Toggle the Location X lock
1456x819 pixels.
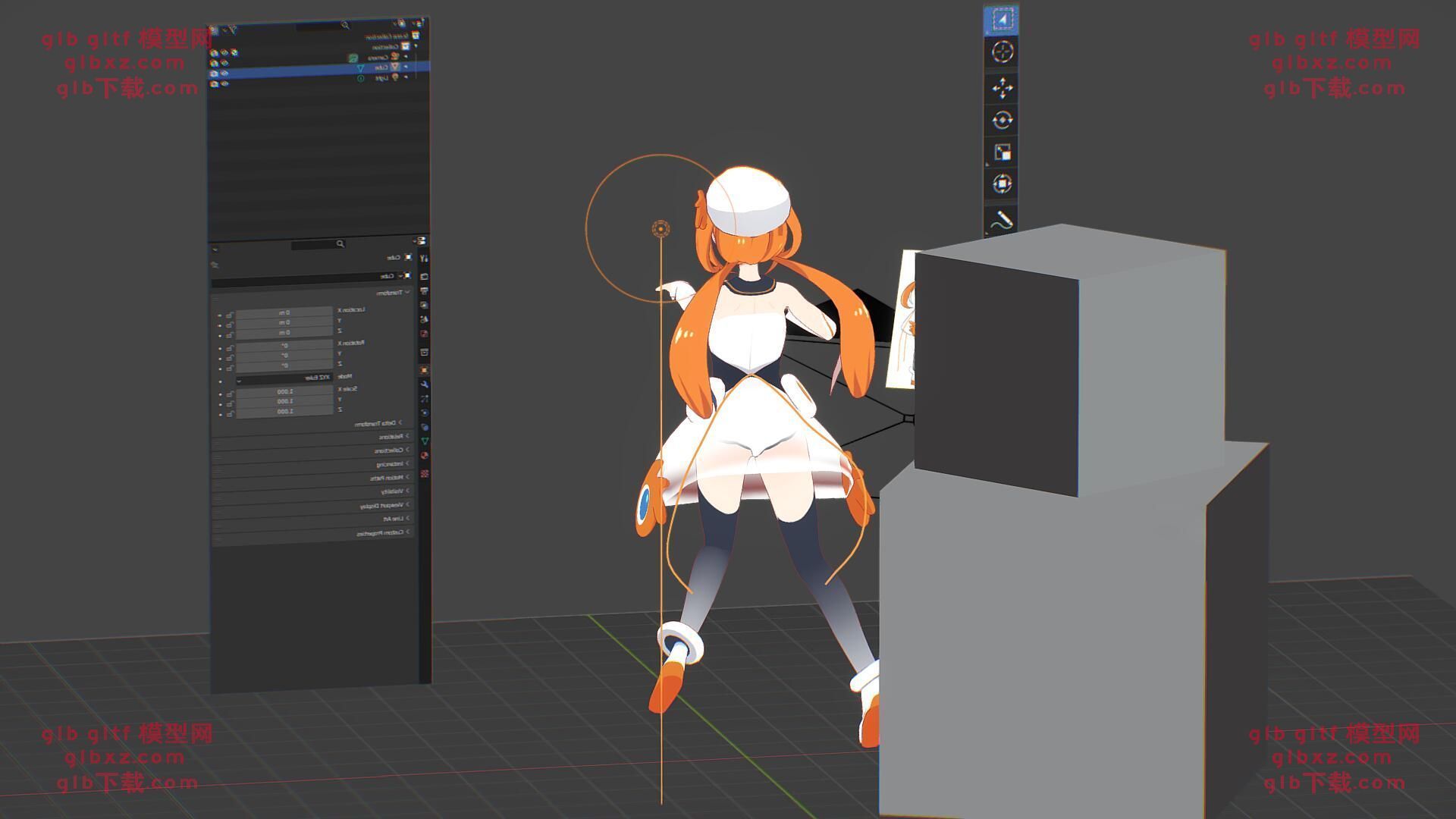click(x=230, y=315)
